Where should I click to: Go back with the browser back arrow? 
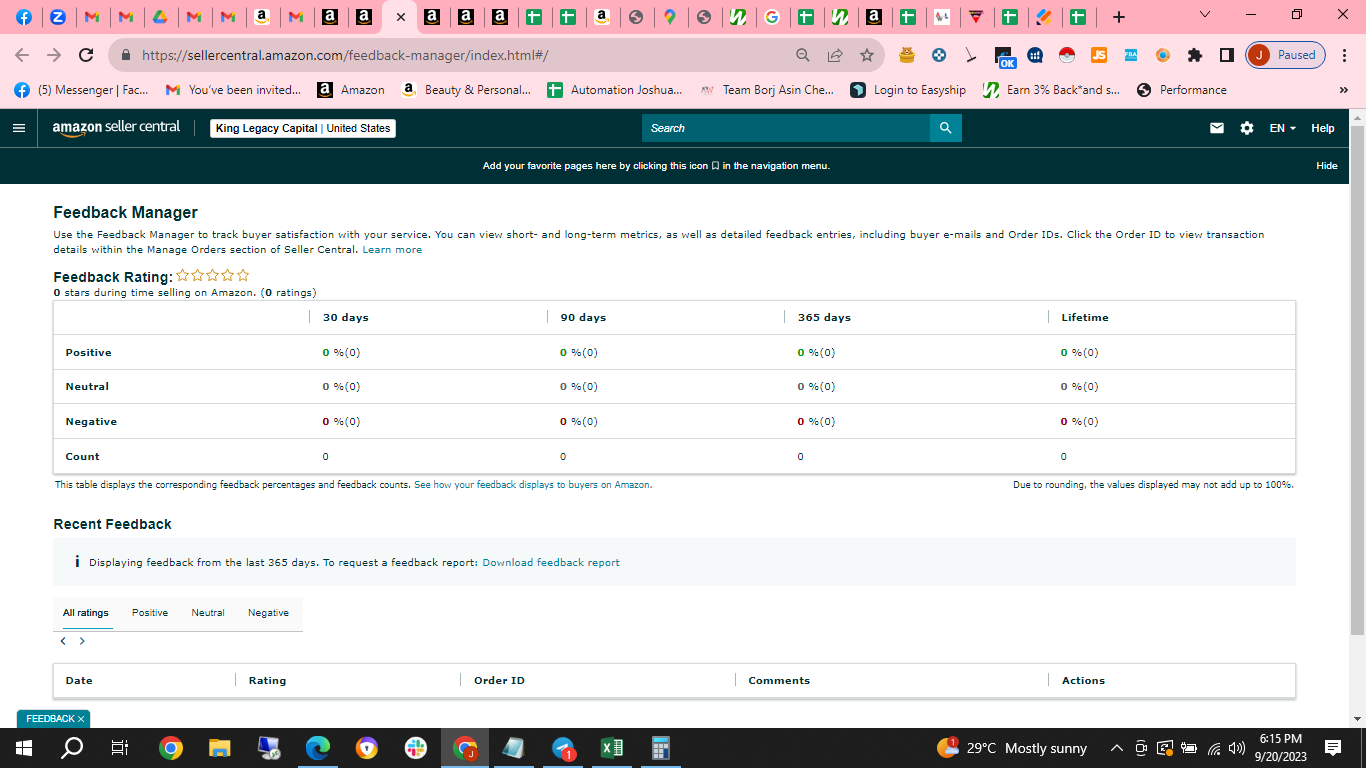coord(22,55)
